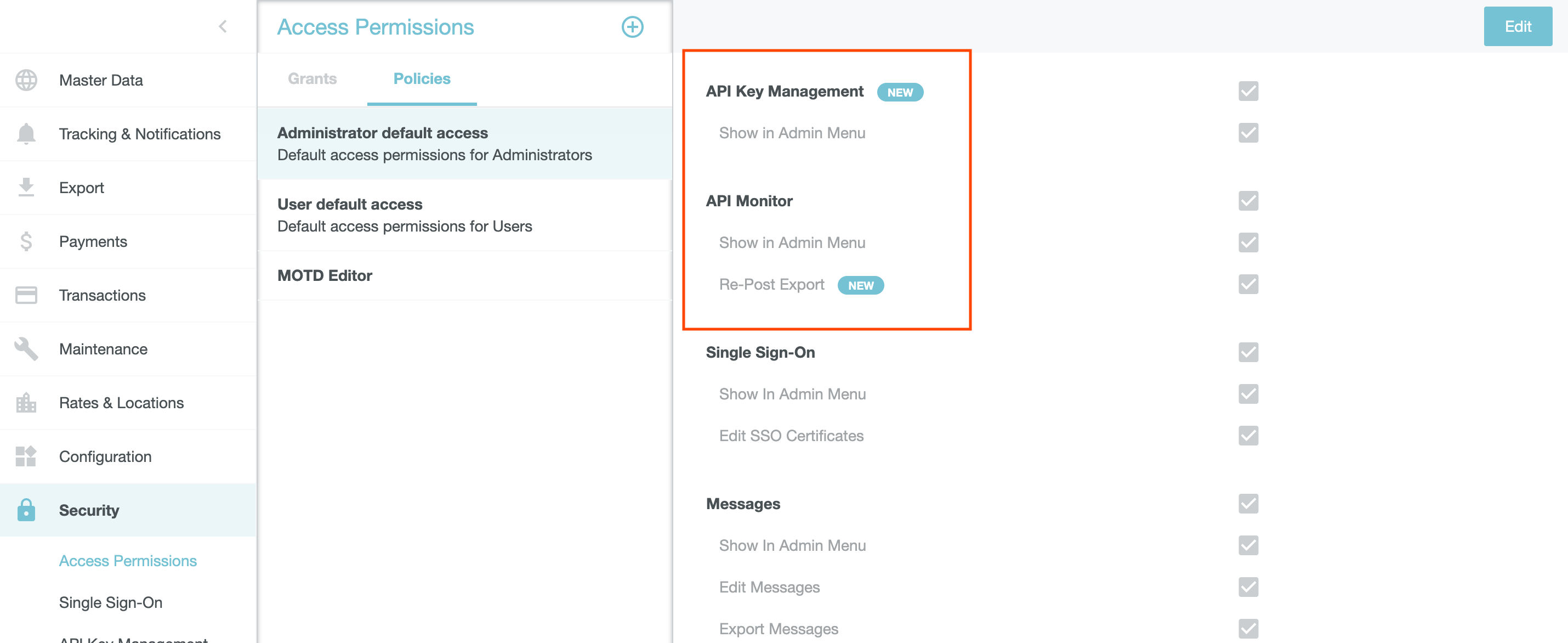This screenshot has width=1568, height=643.
Task: Click the dollar sign Payments icon
Action: [x=26, y=242]
